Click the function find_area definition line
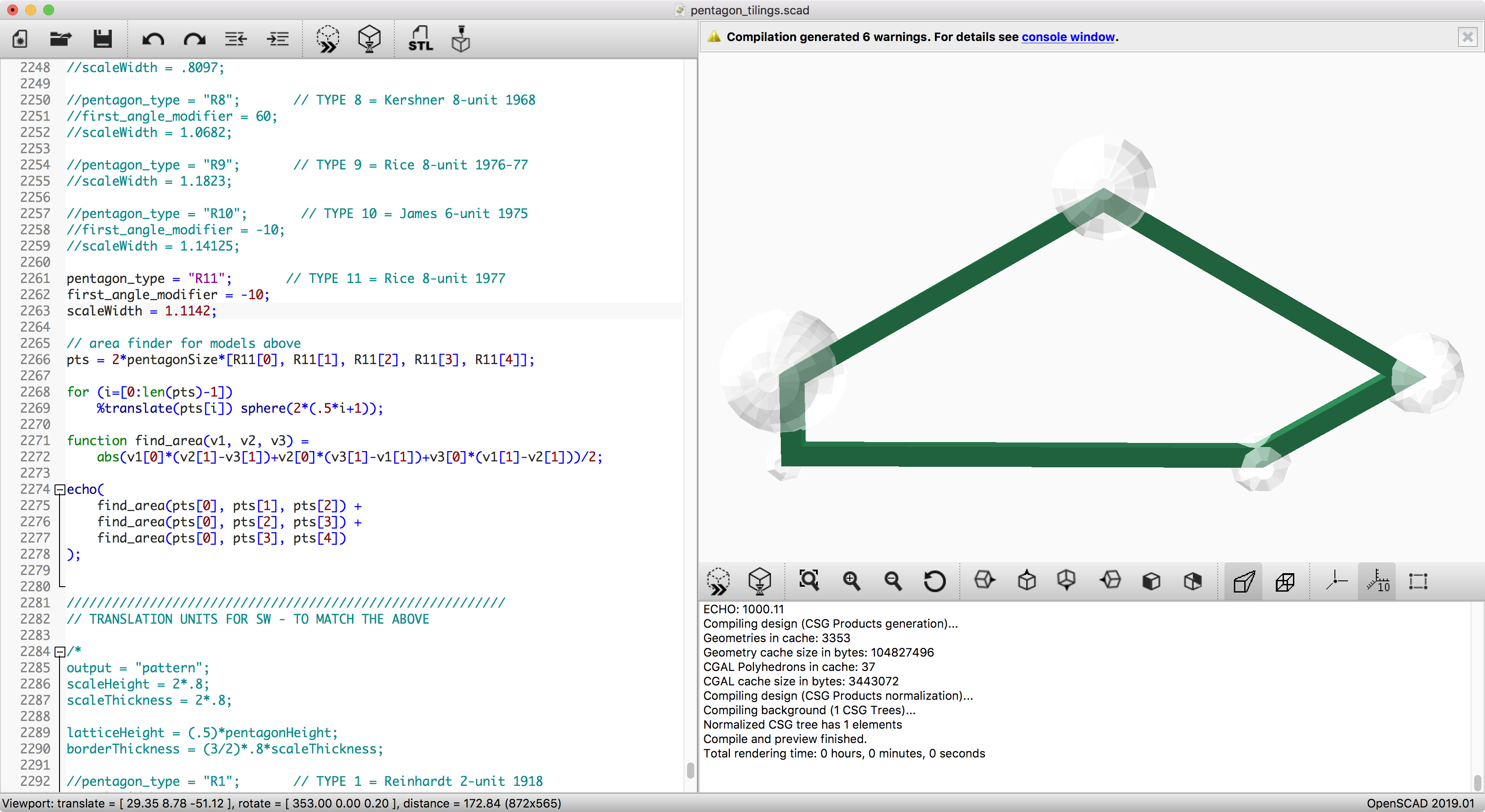The image size is (1485, 812). (x=188, y=440)
